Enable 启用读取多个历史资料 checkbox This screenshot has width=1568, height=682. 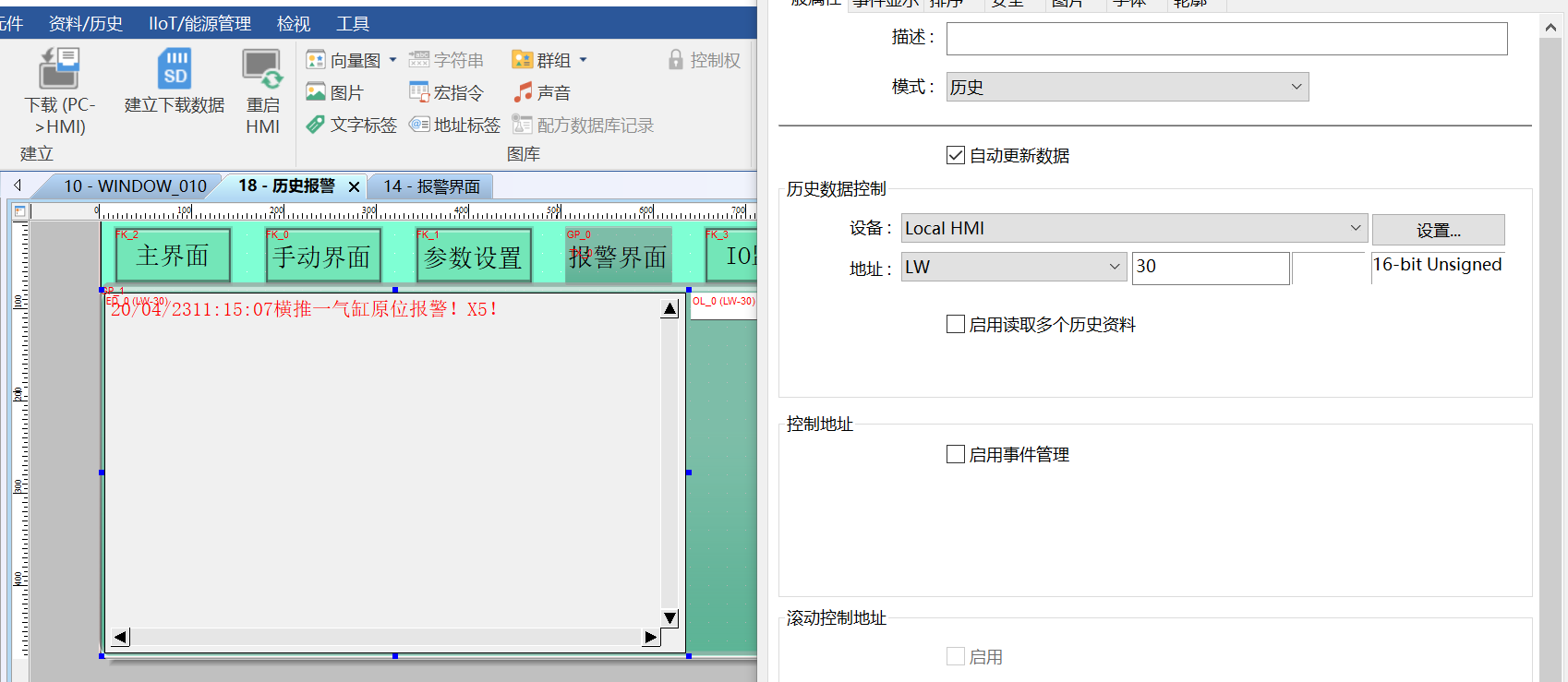(x=956, y=324)
